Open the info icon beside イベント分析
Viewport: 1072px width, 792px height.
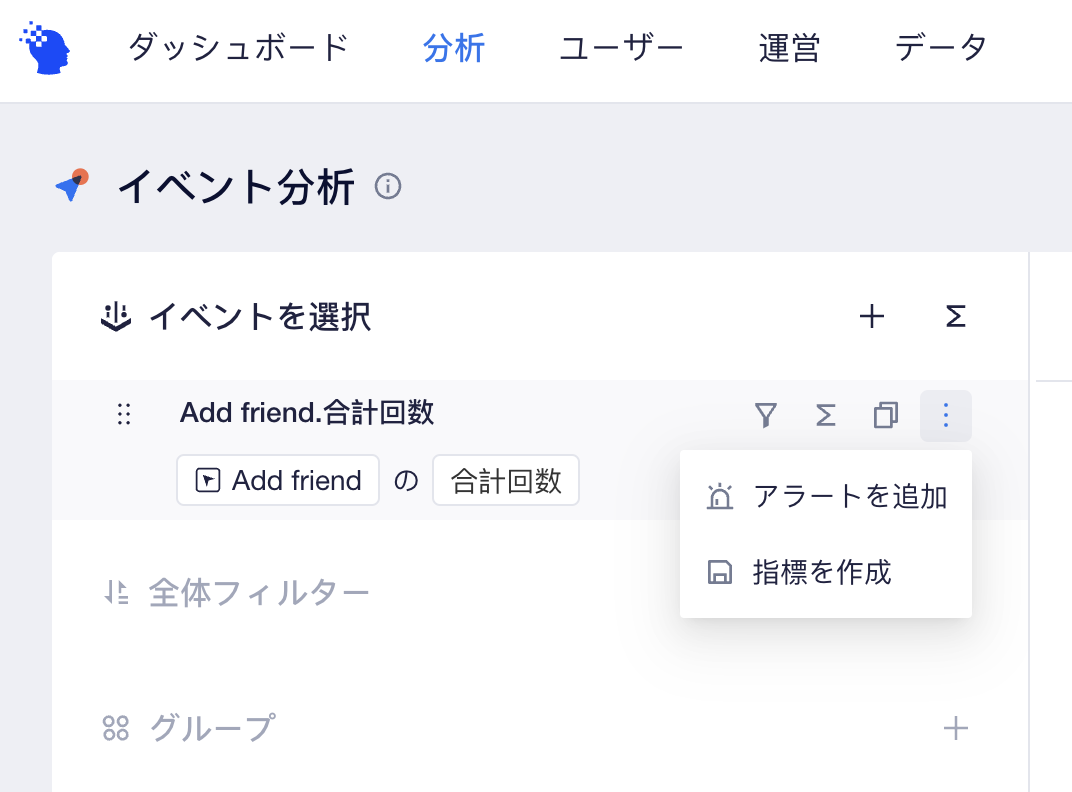(388, 186)
